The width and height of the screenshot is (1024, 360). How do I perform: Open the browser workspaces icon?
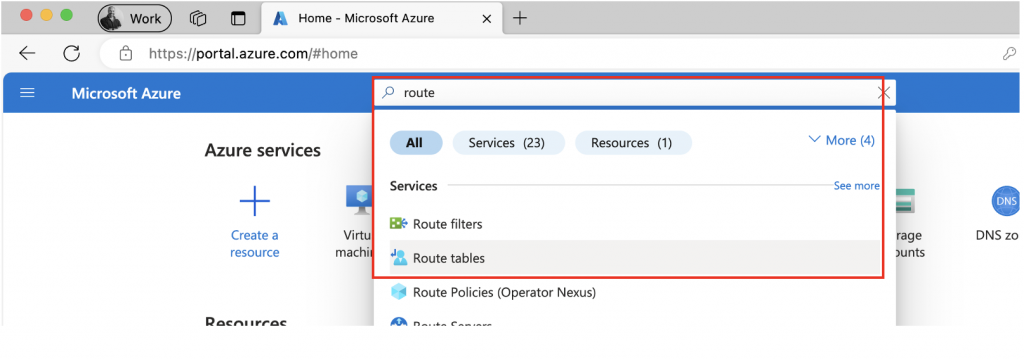click(x=198, y=18)
